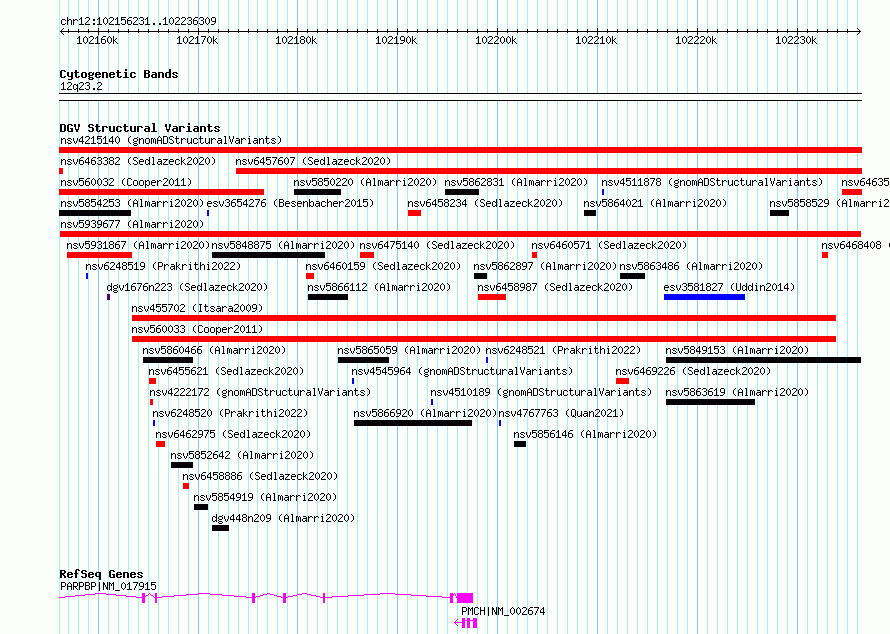Click nsv4222172 gnomADStructuralVariants label
This screenshot has width=890, height=634.
260,392
